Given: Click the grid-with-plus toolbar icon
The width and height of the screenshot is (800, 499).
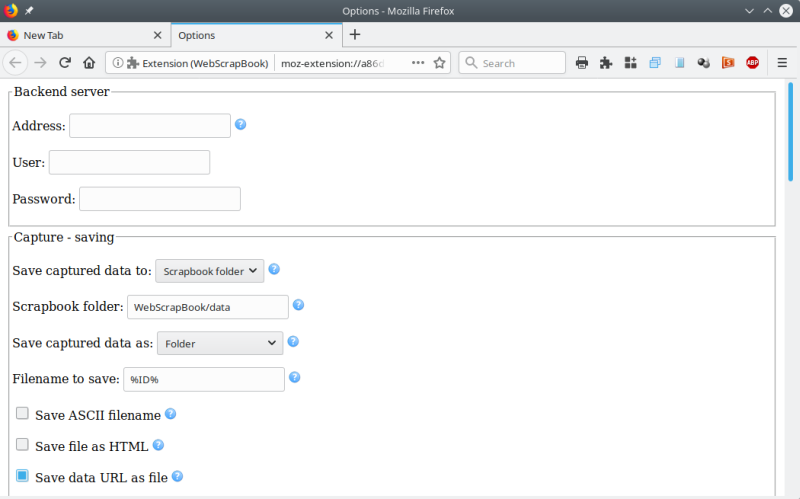Looking at the screenshot, I should [x=631, y=63].
